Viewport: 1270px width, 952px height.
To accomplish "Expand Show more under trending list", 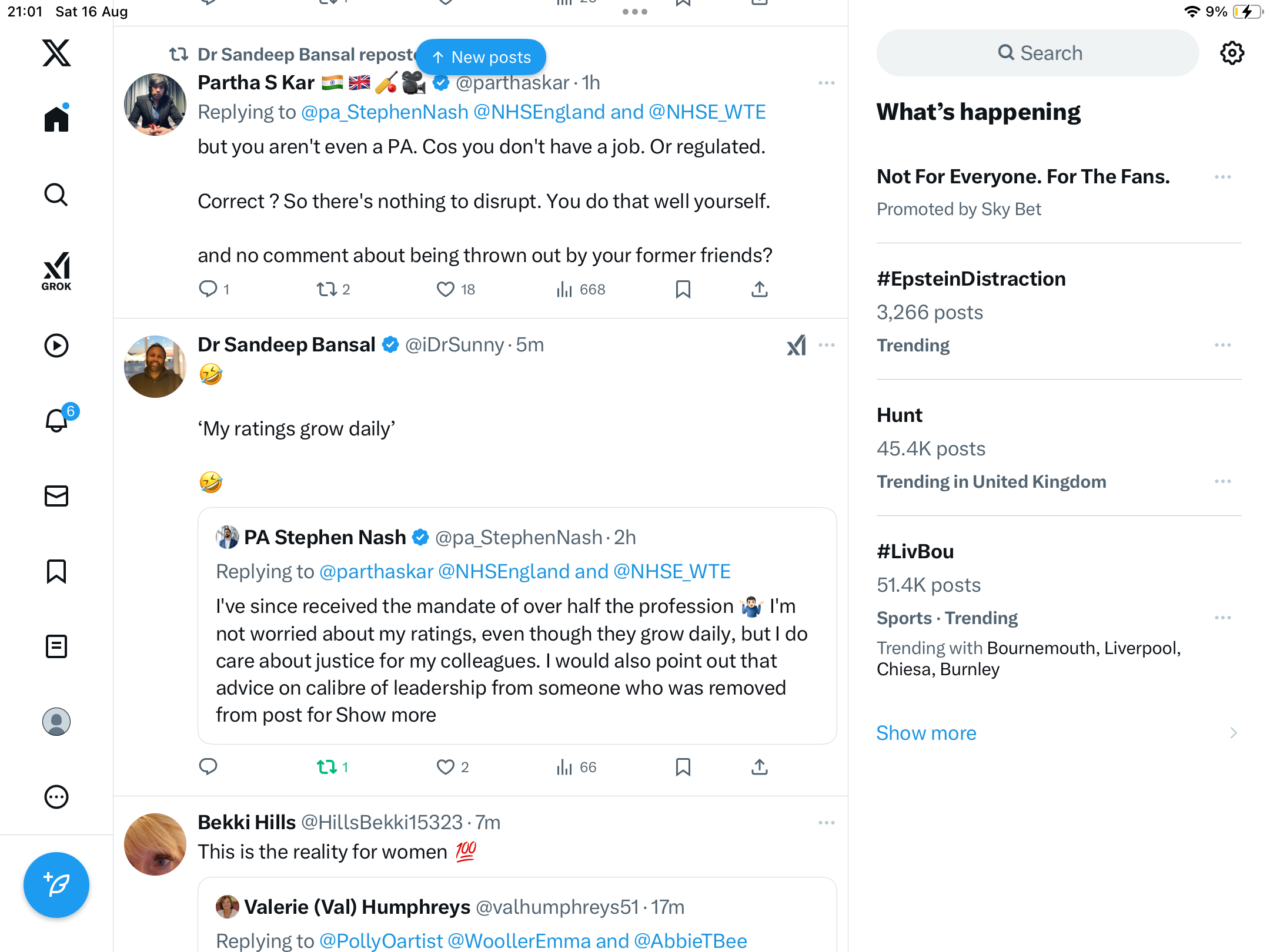I will point(926,733).
